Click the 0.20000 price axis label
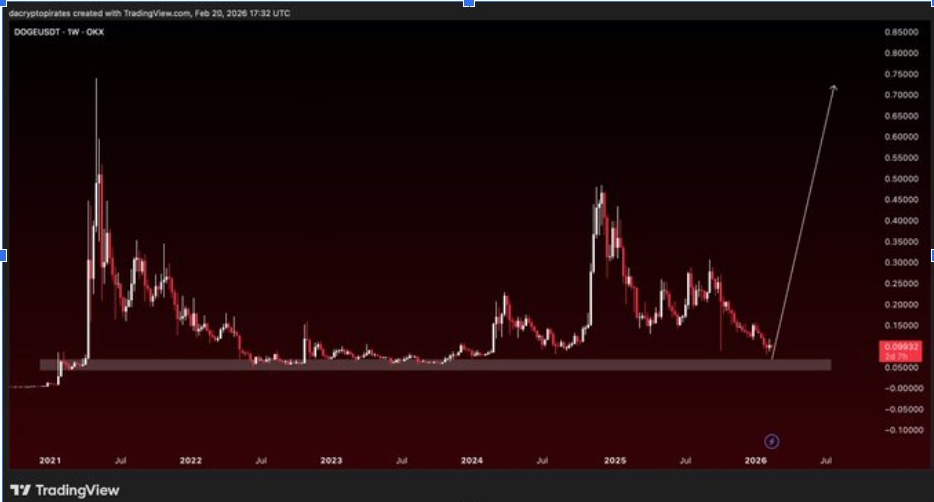 [901, 305]
